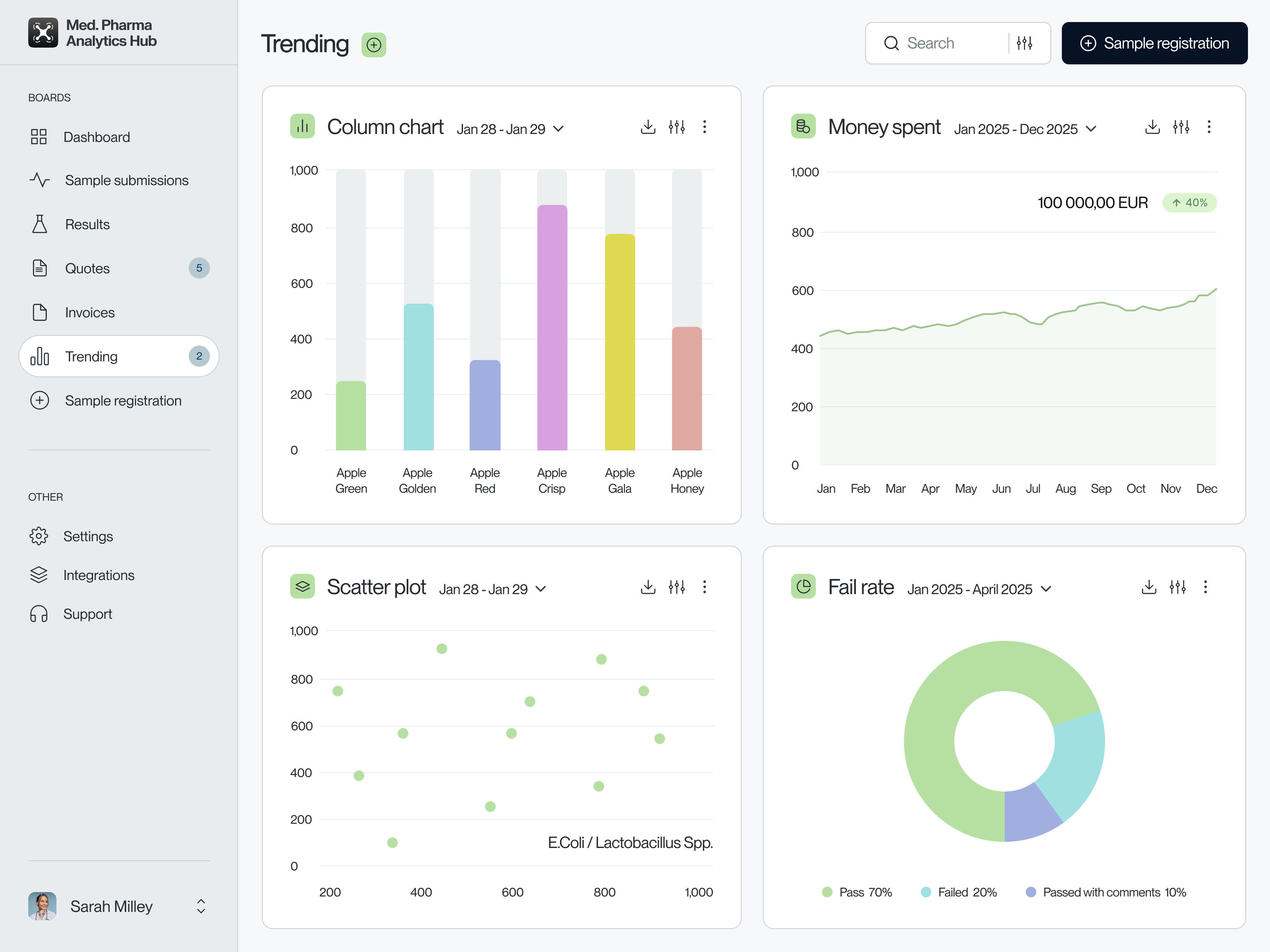Screen dimensions: 1270x952
Task: Open Settings from the sidebar
Action: (89, 536)
